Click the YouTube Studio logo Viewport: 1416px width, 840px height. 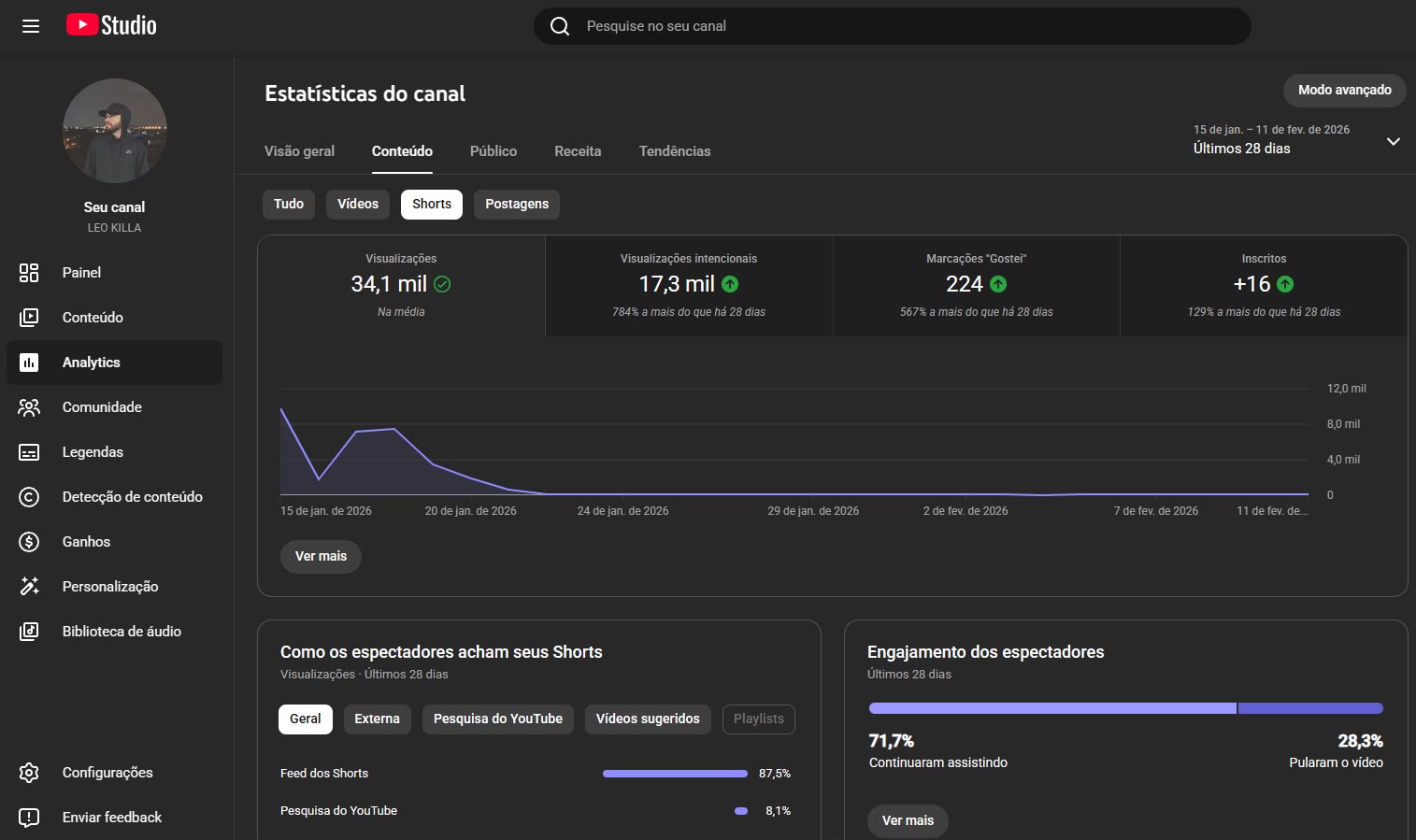click(x=111, y=25)
